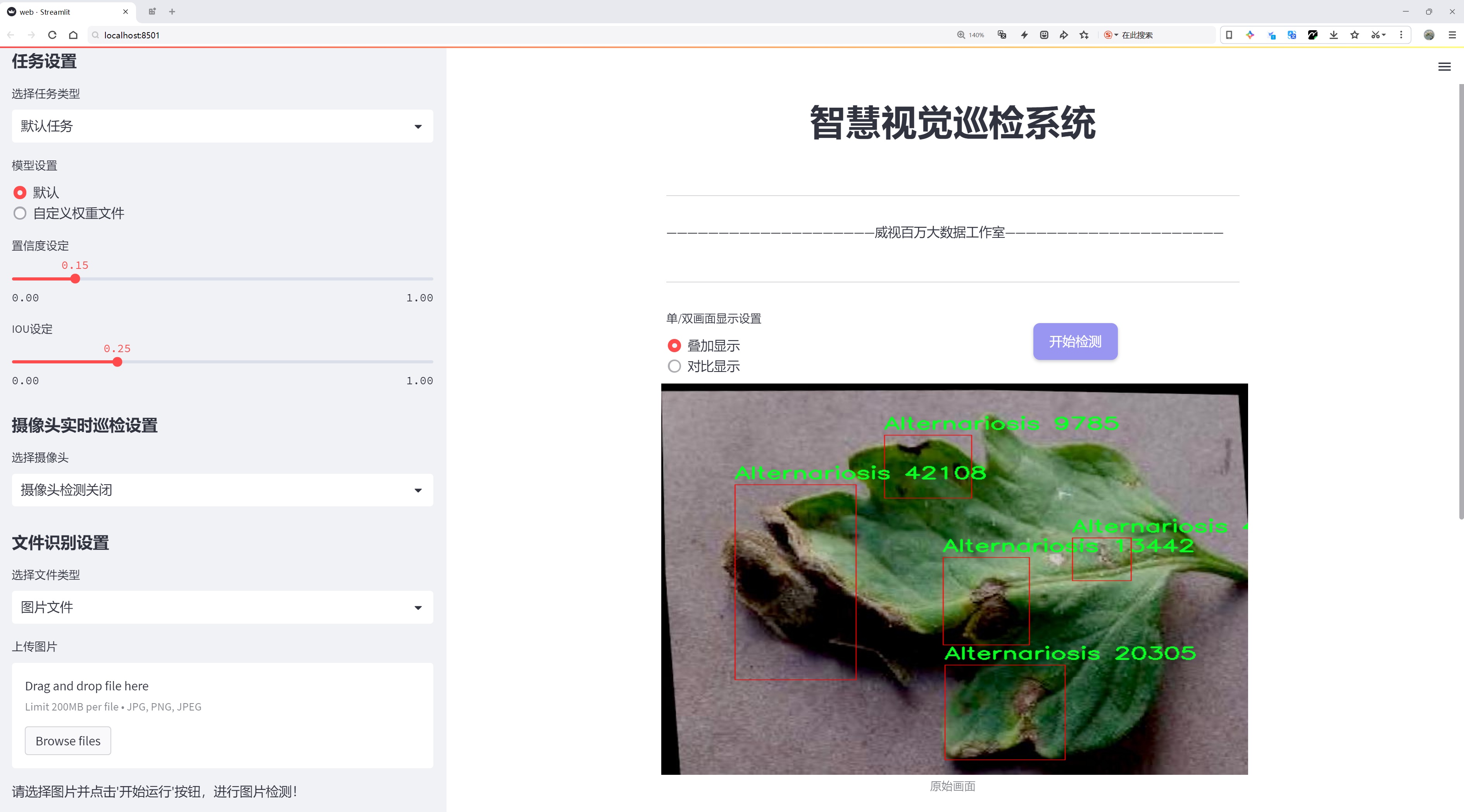
Task: Click the 单/双画面显示设置 label
Action: (x=714, y=318)
